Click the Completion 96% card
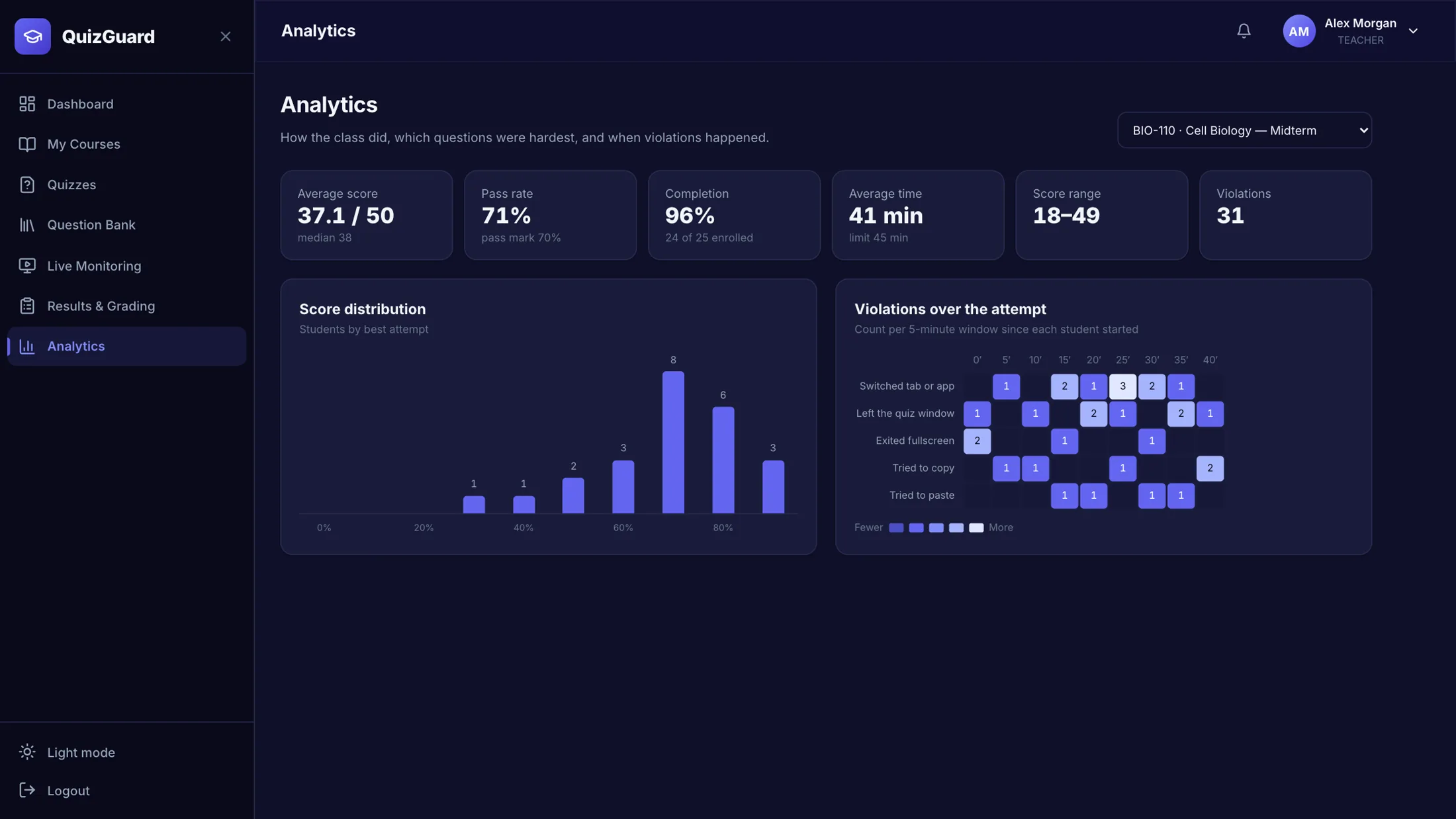The image size is (1456, 819). [x=734, y=215]
